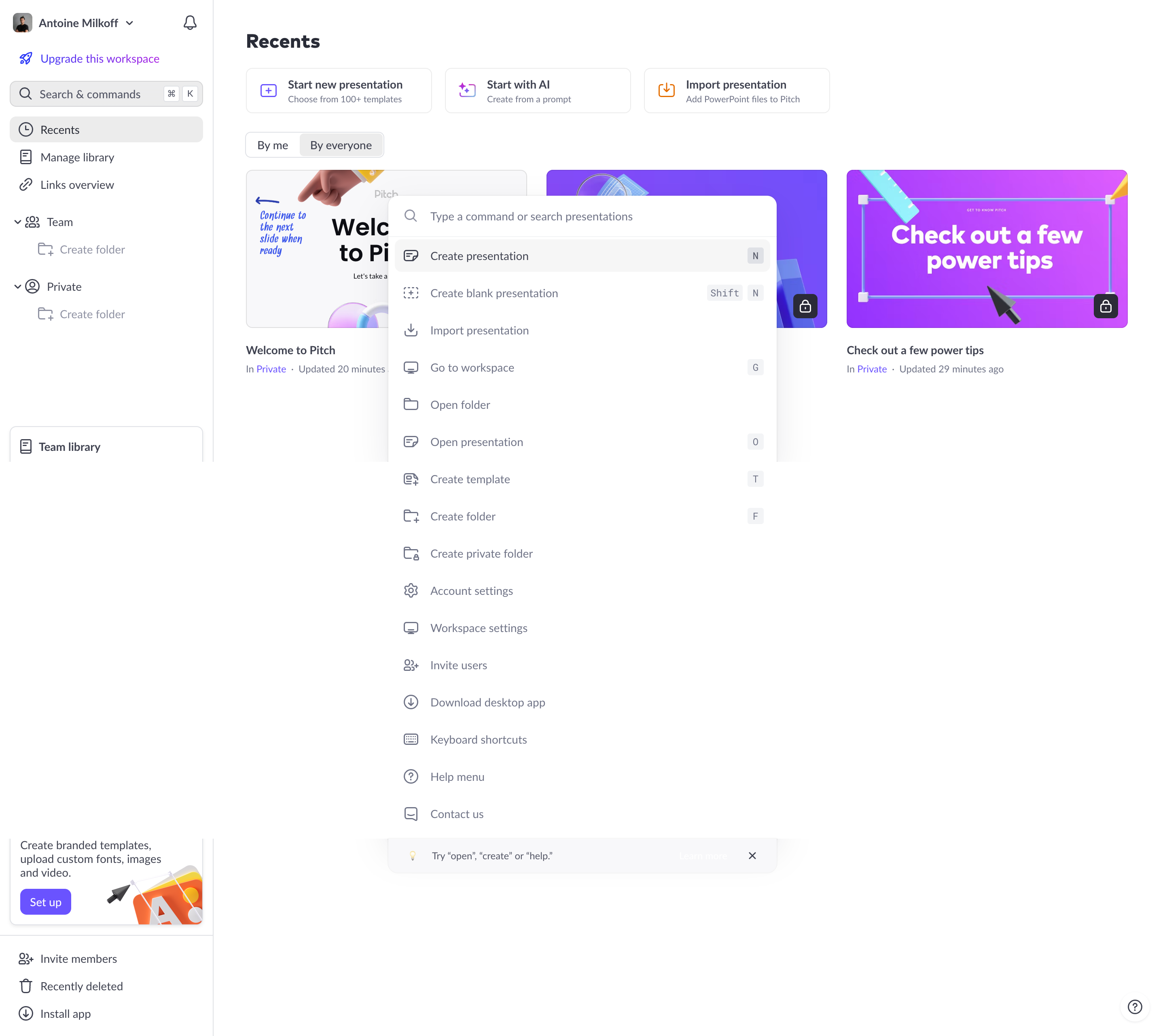1165x1036 pixels.
Task: Open the help question mark at bottom right
Action: (1135, 1008)
